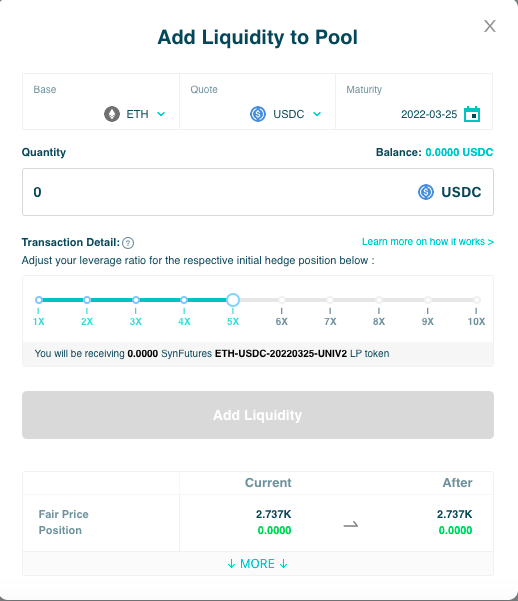Expand MORE details at the bottom
Viewport: 518px width, 601px height.
(x=258, y=564)
